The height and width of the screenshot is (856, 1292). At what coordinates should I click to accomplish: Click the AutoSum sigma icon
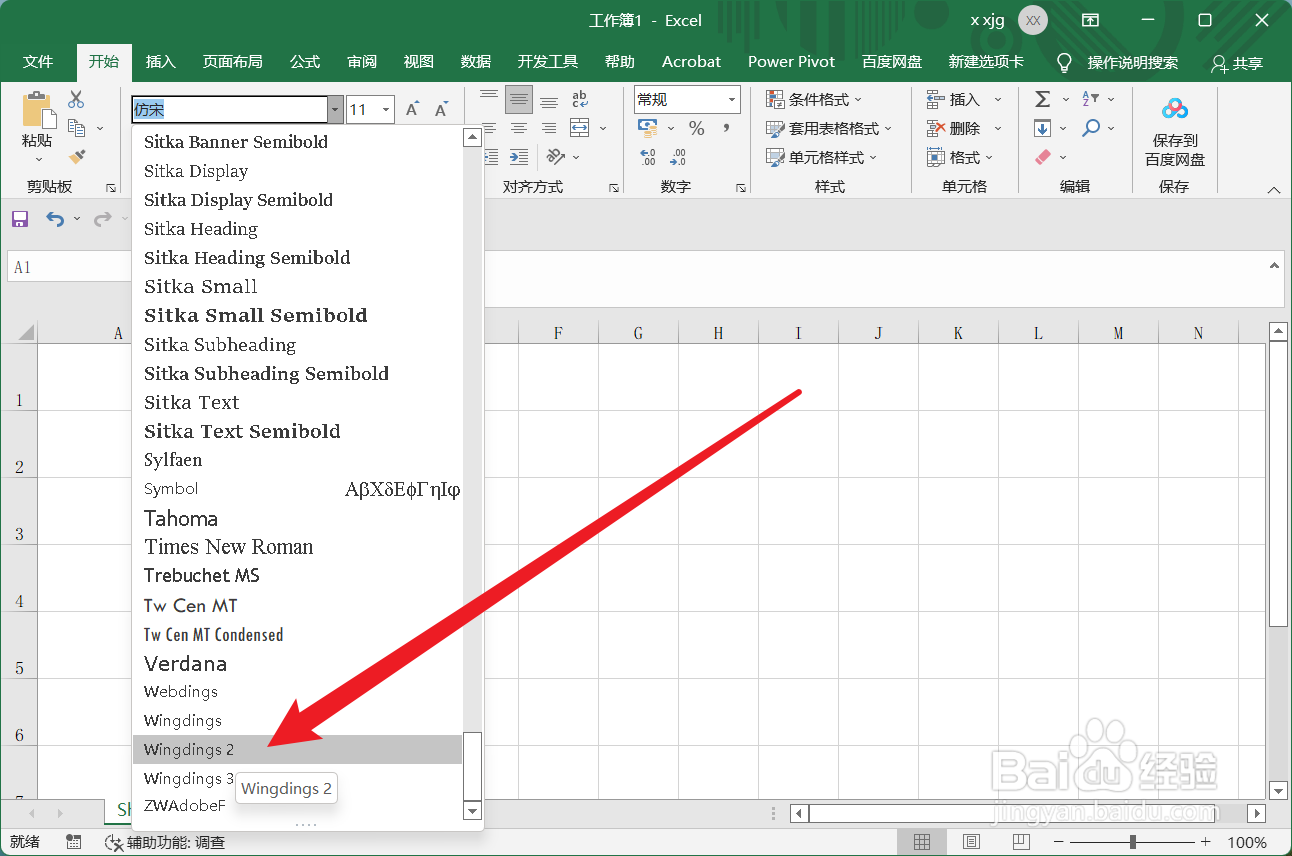pos(1042,99)
